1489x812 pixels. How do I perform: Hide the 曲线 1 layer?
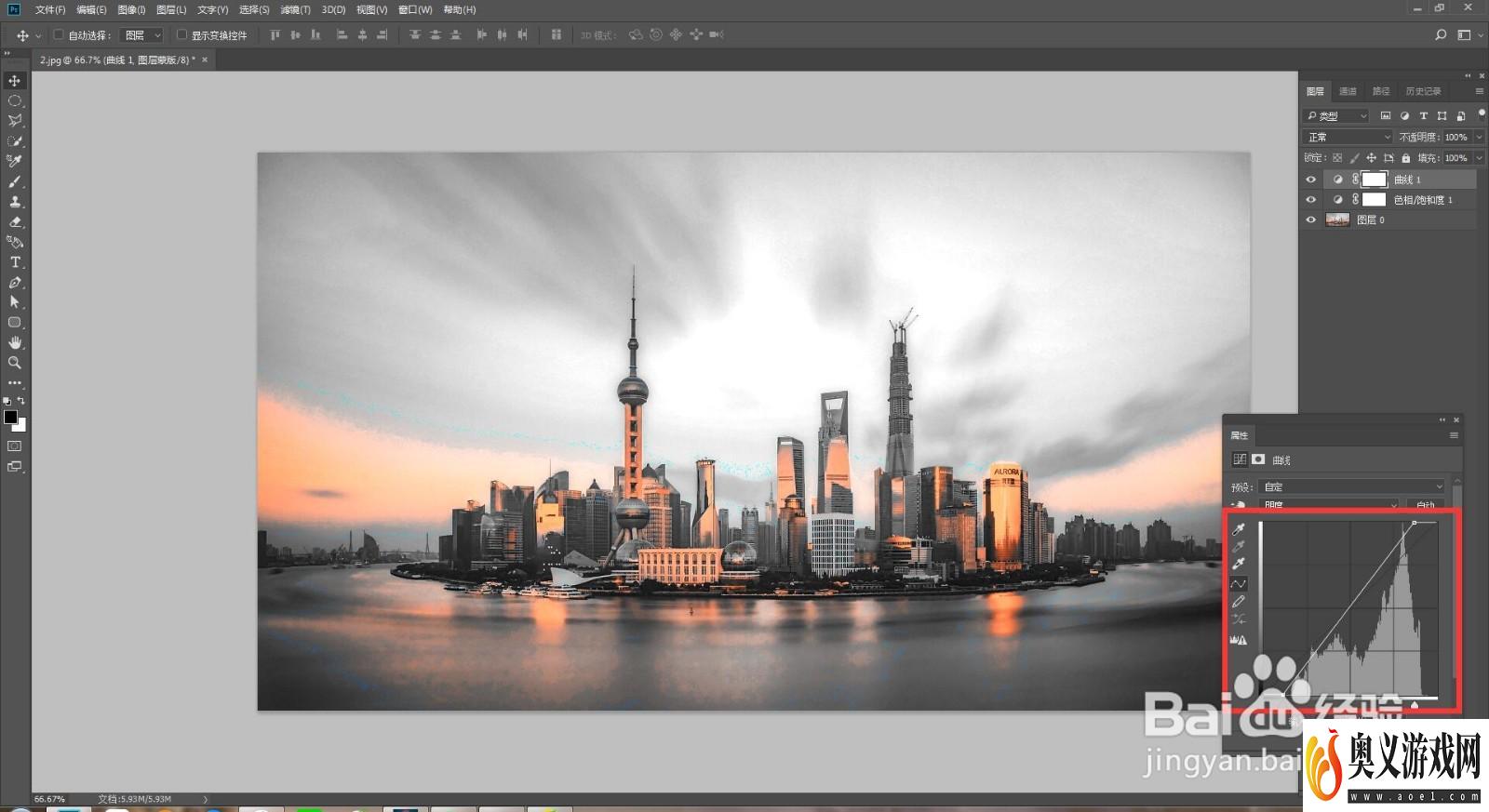point(1311,180)
